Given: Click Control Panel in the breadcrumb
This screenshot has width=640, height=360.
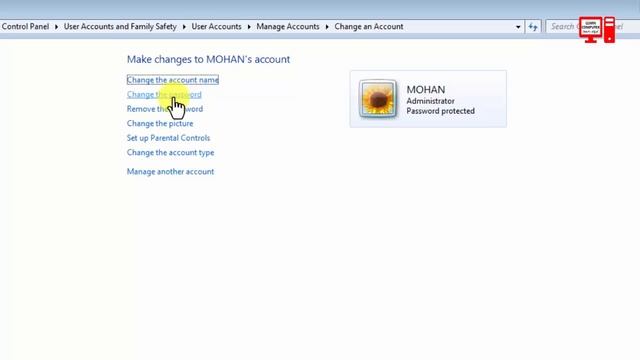Looking at the screenshot, I should (25, 27).
